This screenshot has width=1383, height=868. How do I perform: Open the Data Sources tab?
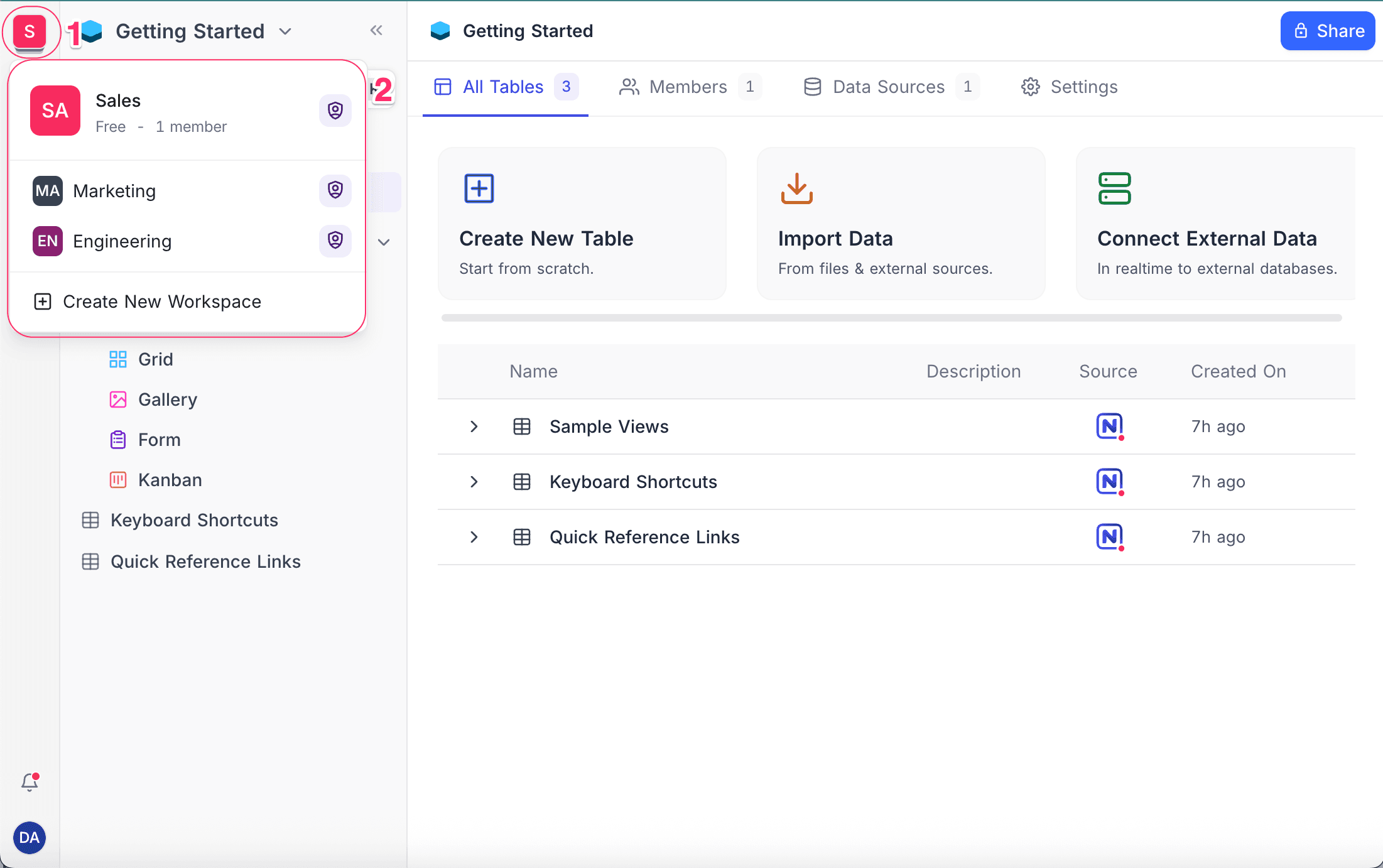coord(889,87)
